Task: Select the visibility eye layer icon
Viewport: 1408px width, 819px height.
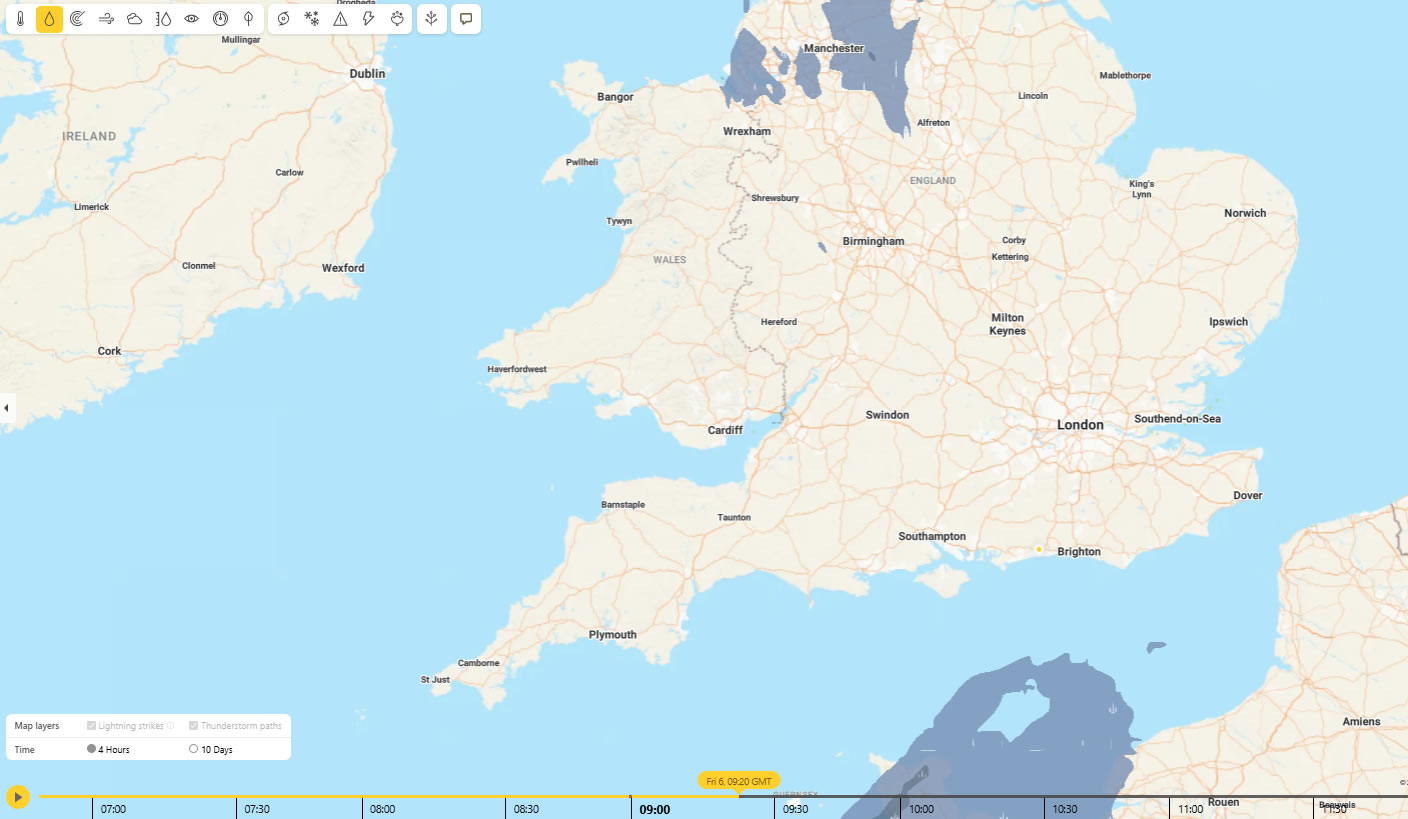Action: click(x=191, y=19)
